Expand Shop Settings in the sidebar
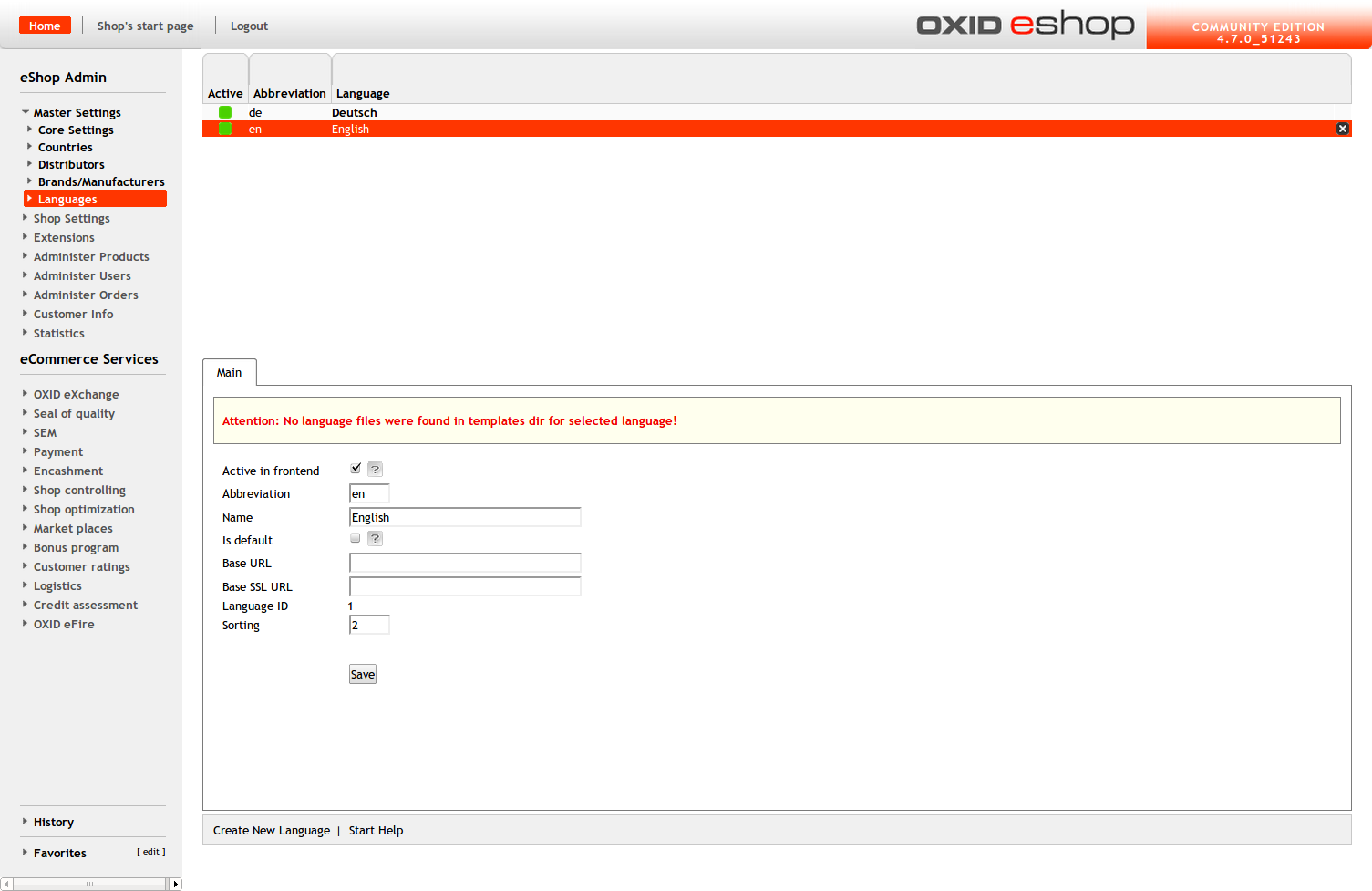1372x891 pixels. [x=71, y=219]
